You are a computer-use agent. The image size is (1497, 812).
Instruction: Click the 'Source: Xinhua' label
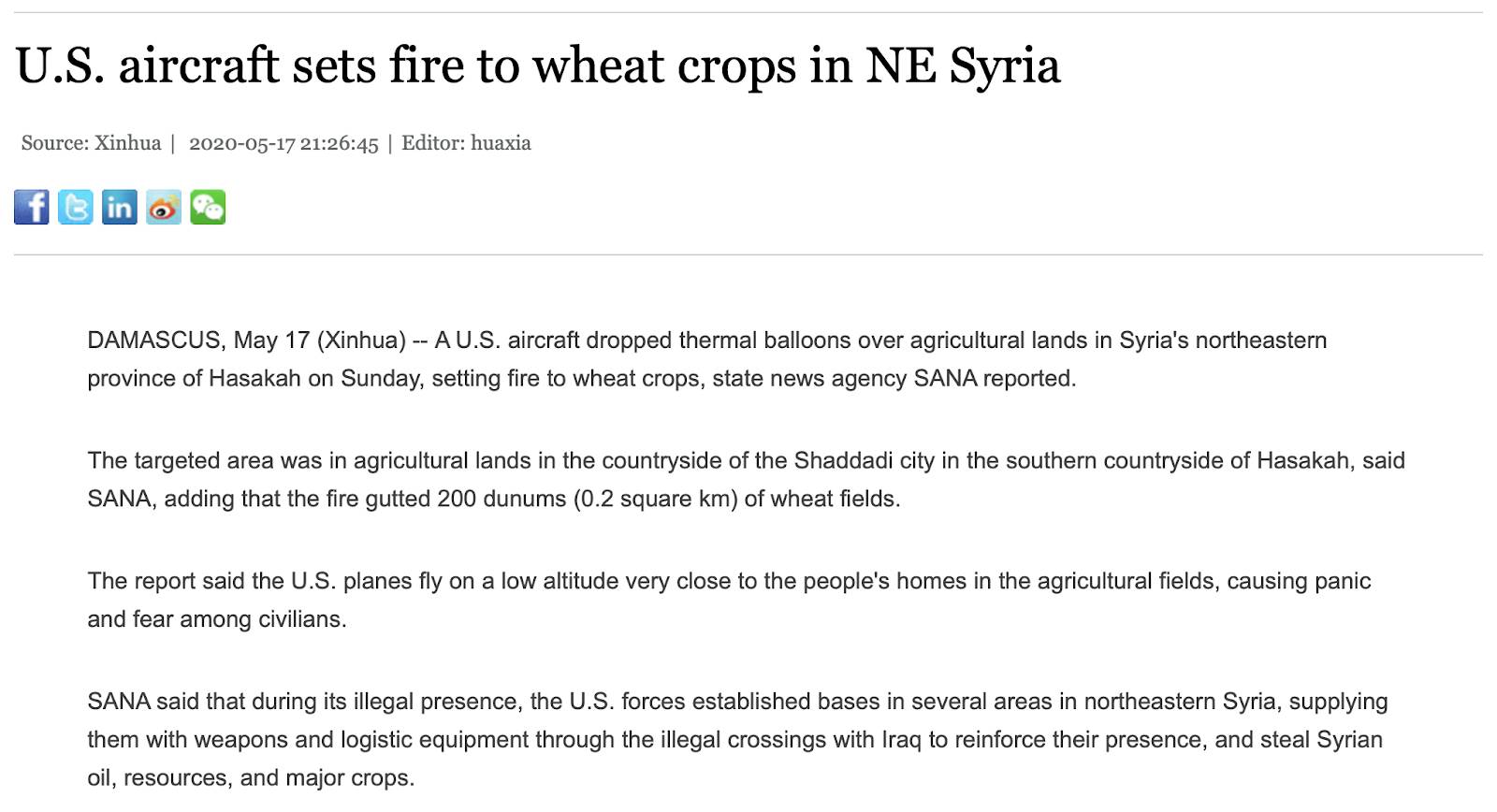pyautogui.click(x=91, y=143)
